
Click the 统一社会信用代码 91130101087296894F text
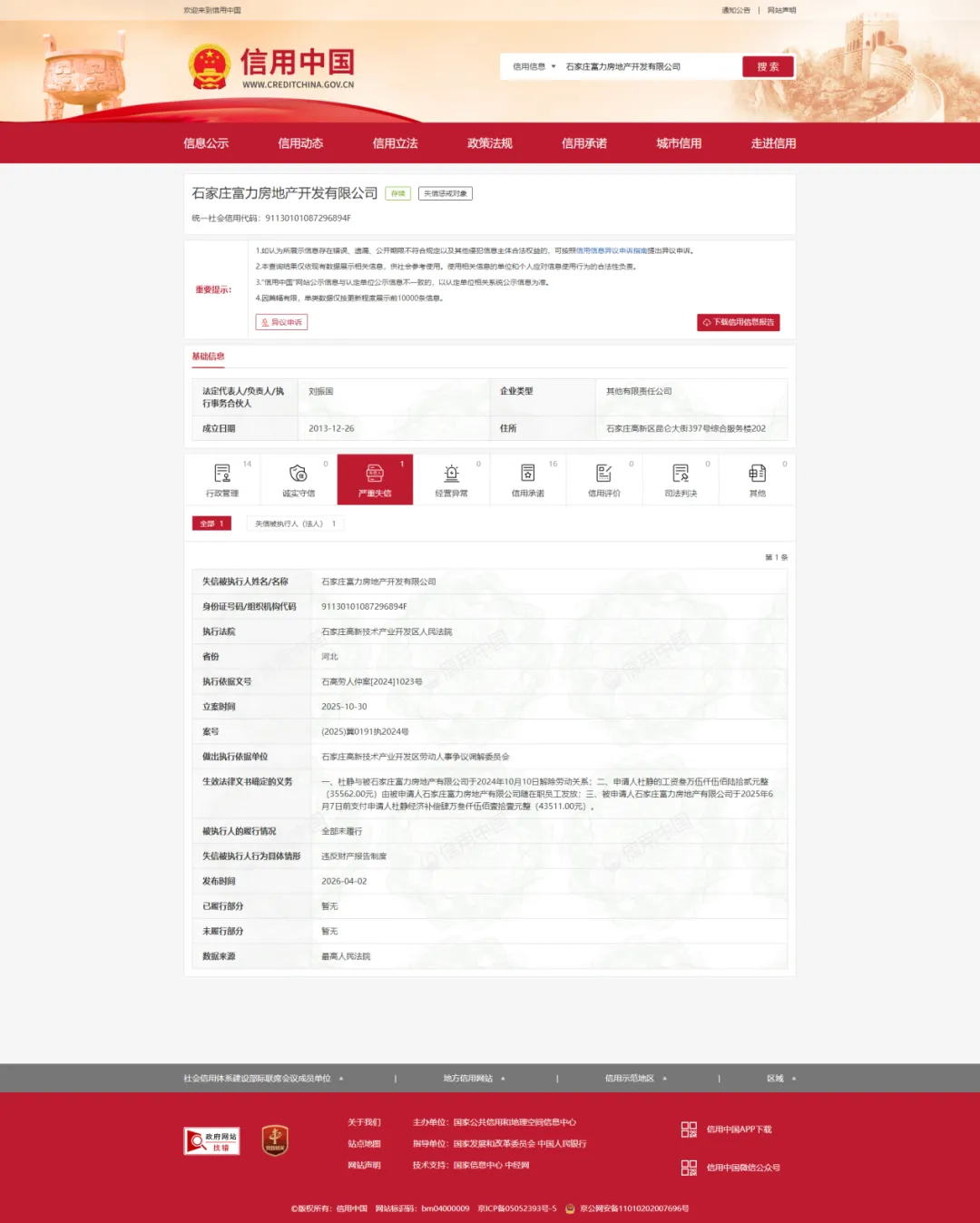click(271, 218)
